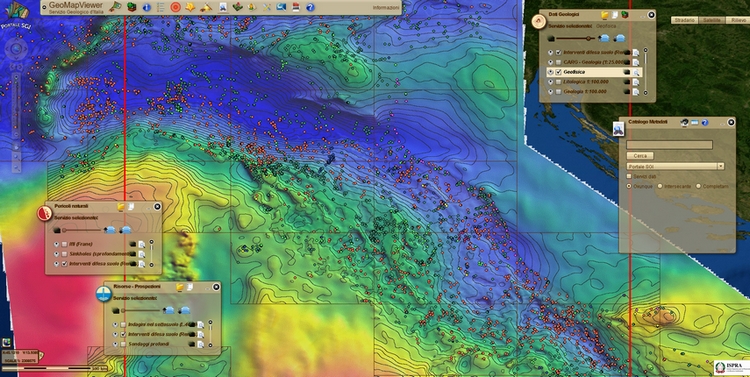Click the red target circle toolbar icon
Screen dimensions: 750x377
point(175,7)
